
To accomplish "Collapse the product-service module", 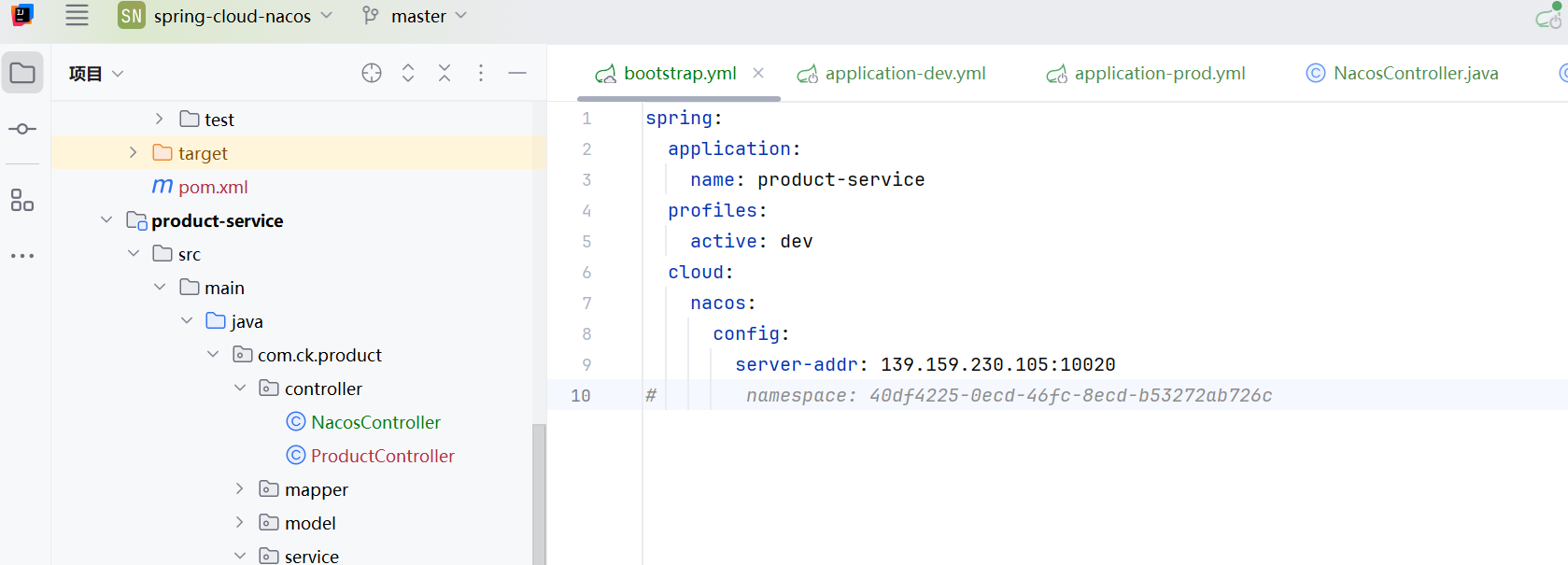I will [x=106, y=219].
